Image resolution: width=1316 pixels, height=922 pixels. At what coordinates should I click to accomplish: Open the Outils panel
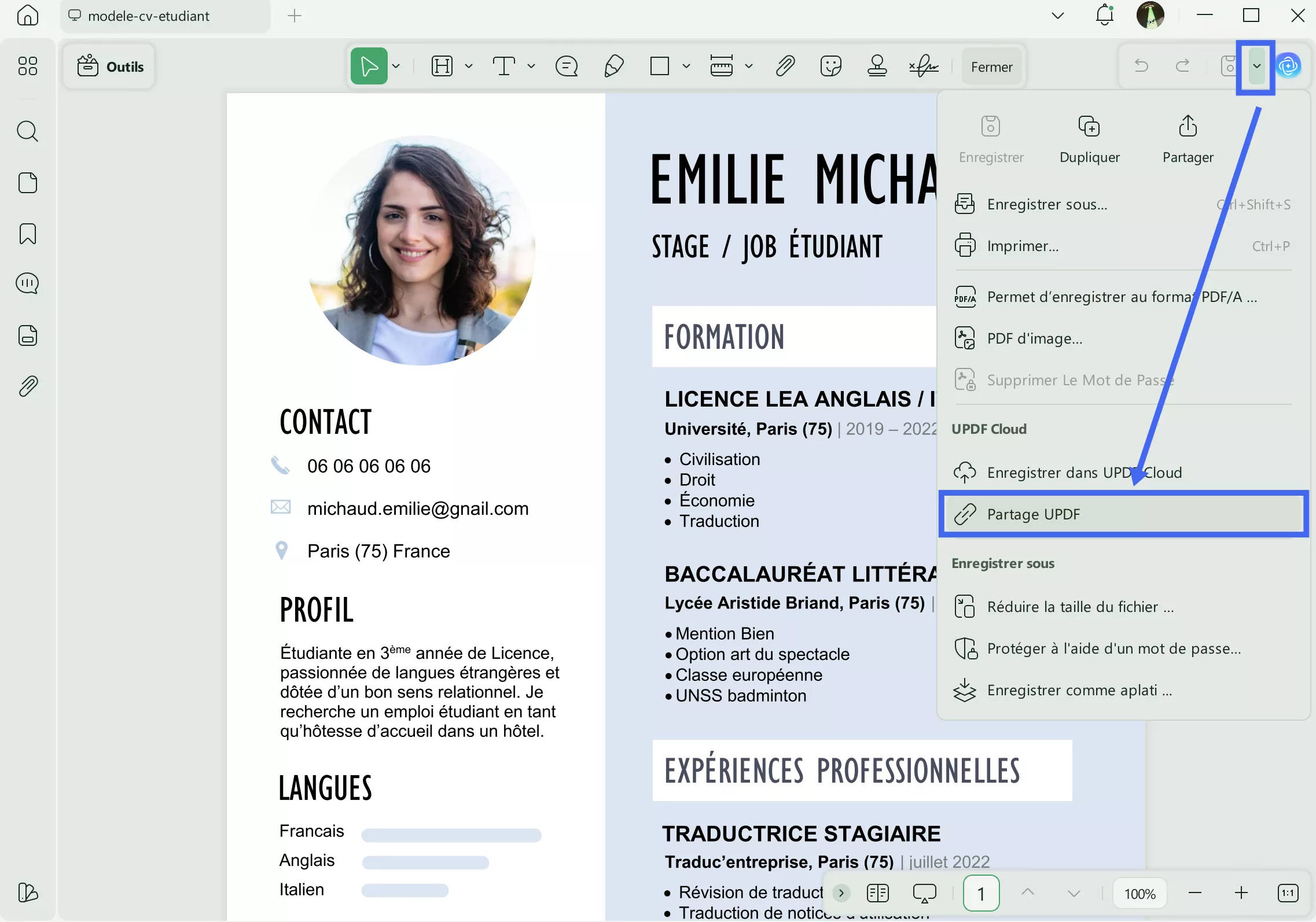coord(109,66)
